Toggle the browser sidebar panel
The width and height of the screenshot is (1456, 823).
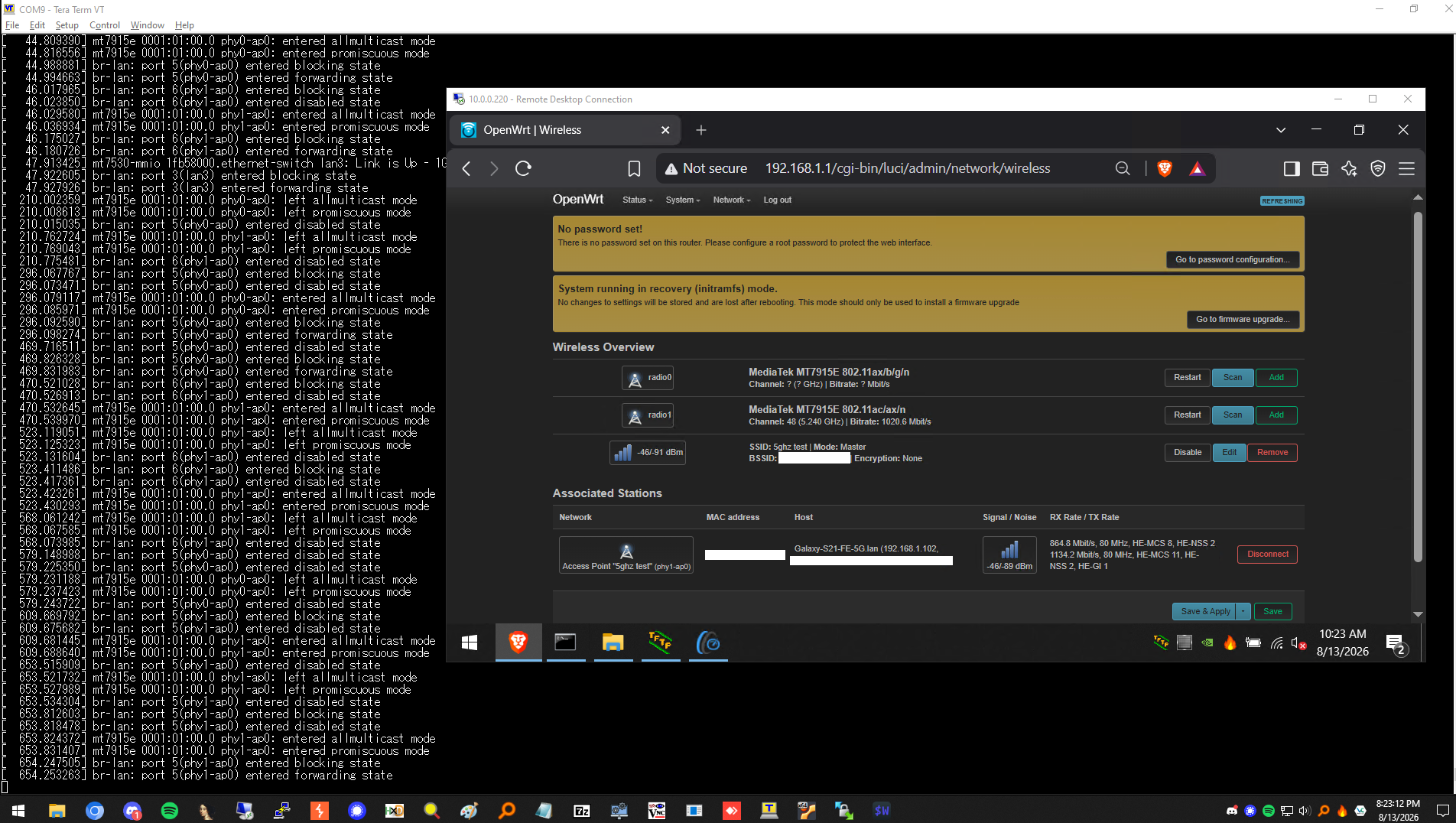(1292, 168)
